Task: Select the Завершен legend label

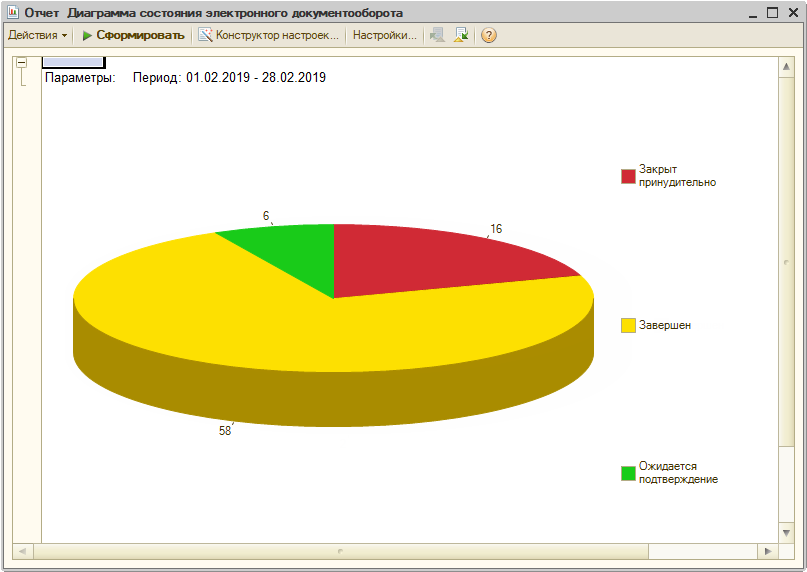Action: pyautogui.click(x=665, y=325)
